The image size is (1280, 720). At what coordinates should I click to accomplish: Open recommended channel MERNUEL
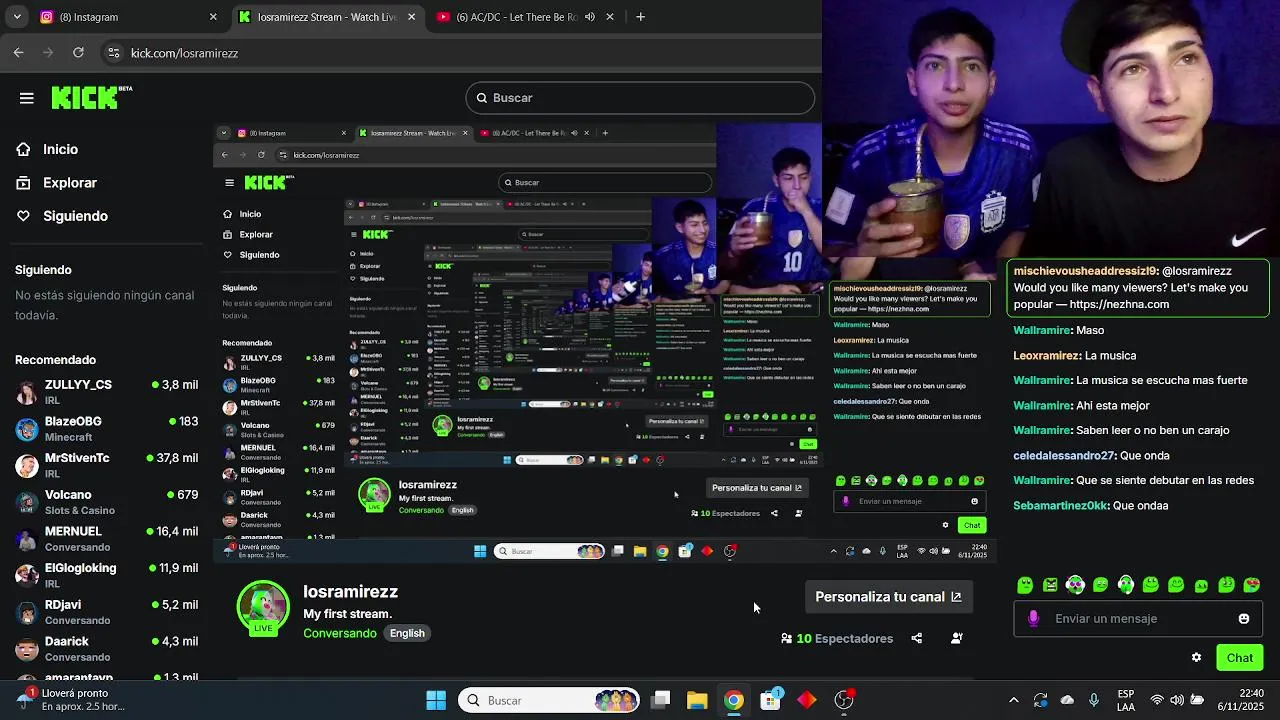(106, 539)
